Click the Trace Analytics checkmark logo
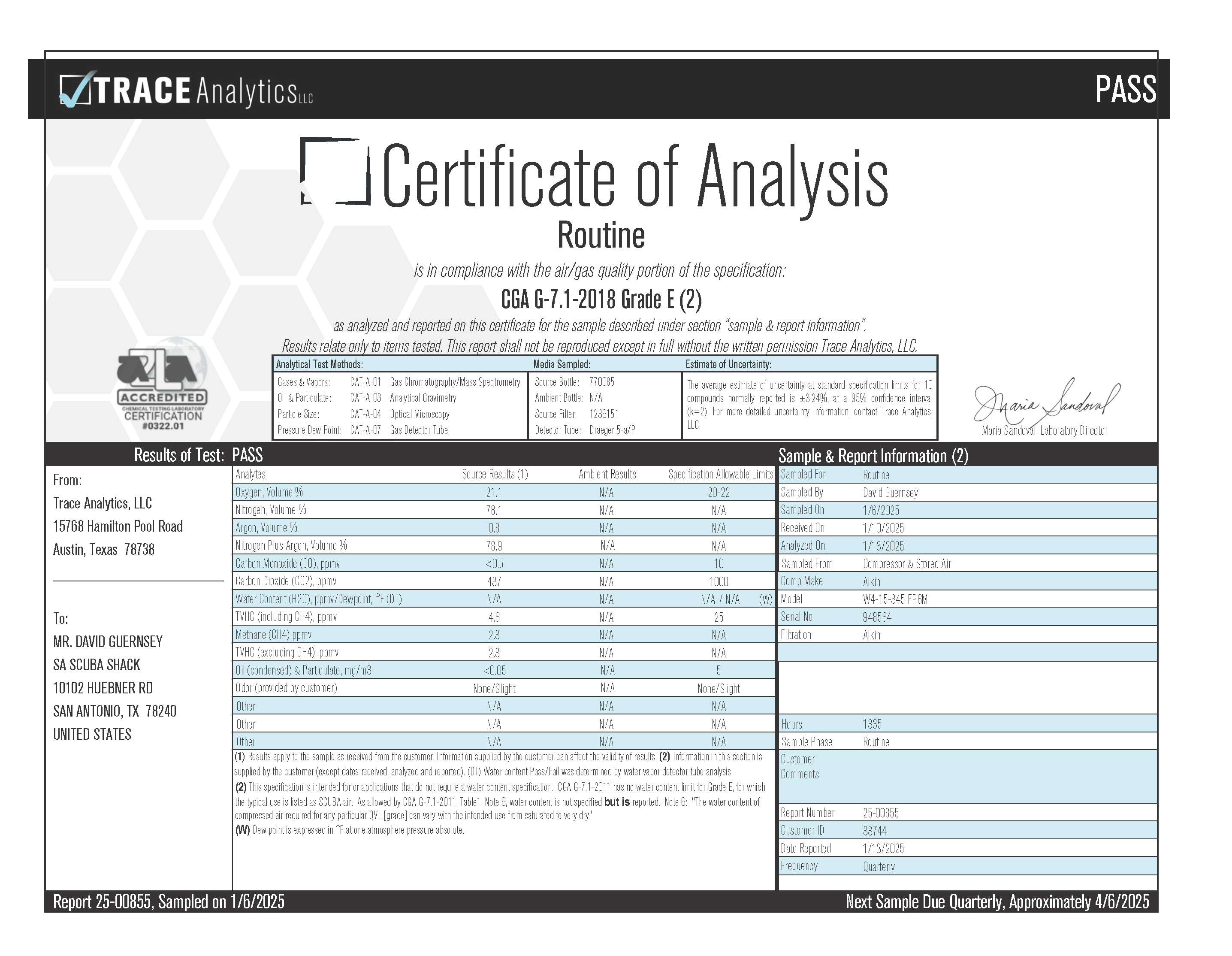The height and width of the screenshot is (956, 1232). coord(186,89)
